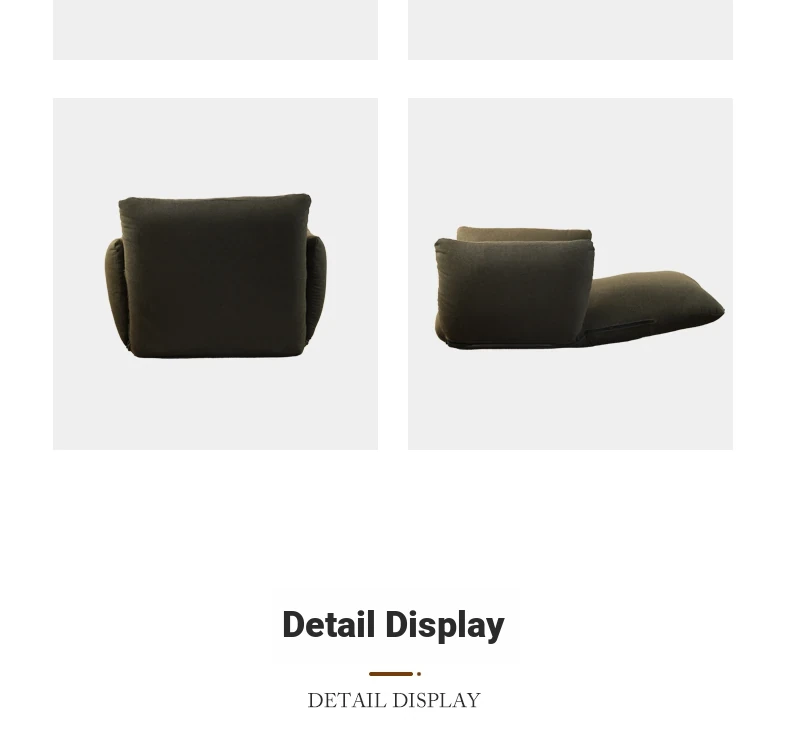Screen dimensions: 790x739
Task: Click the extended footrest cushion of reclined sofa
Action: 655,301
